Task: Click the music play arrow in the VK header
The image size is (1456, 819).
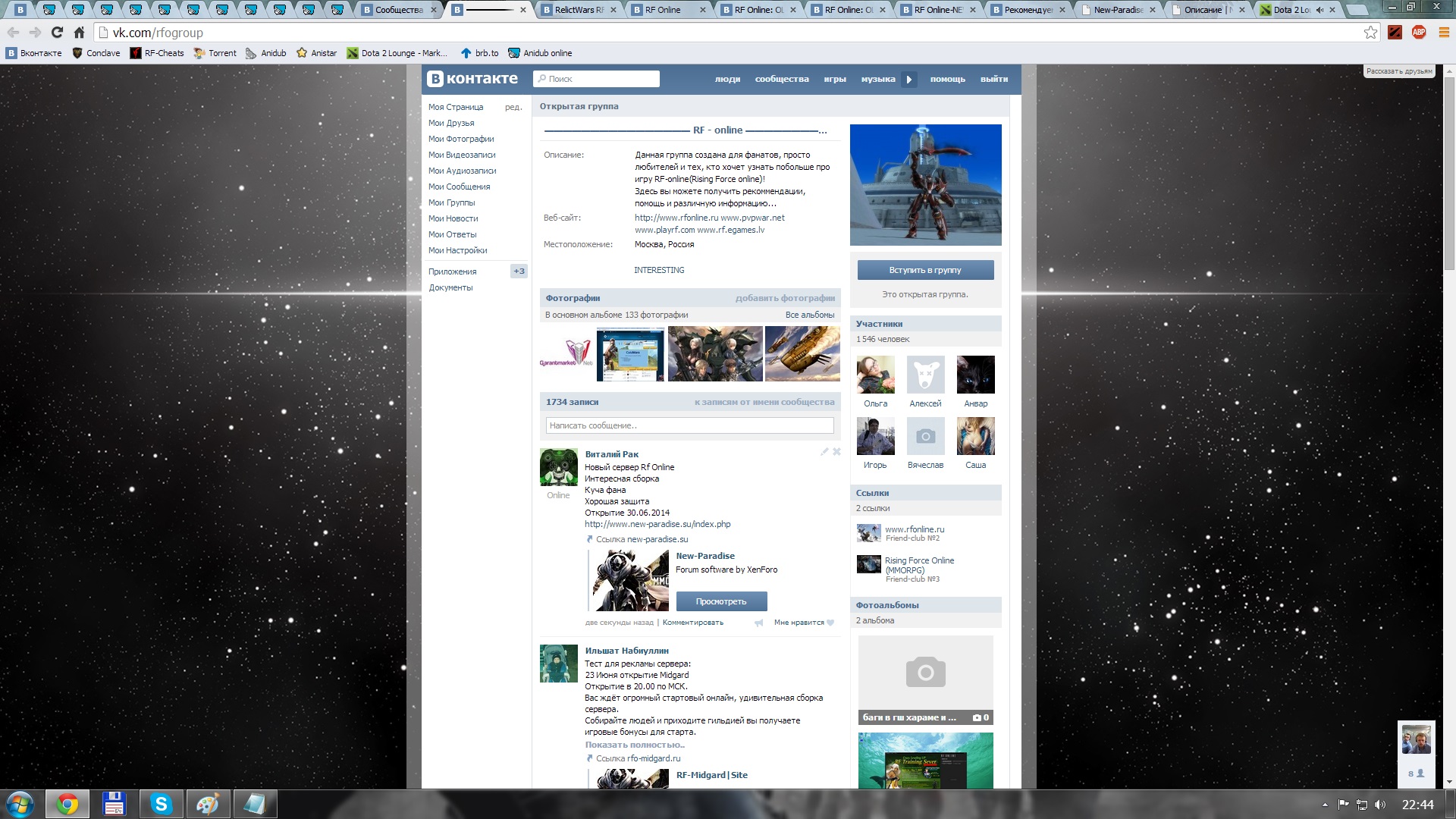Action: 908,79
